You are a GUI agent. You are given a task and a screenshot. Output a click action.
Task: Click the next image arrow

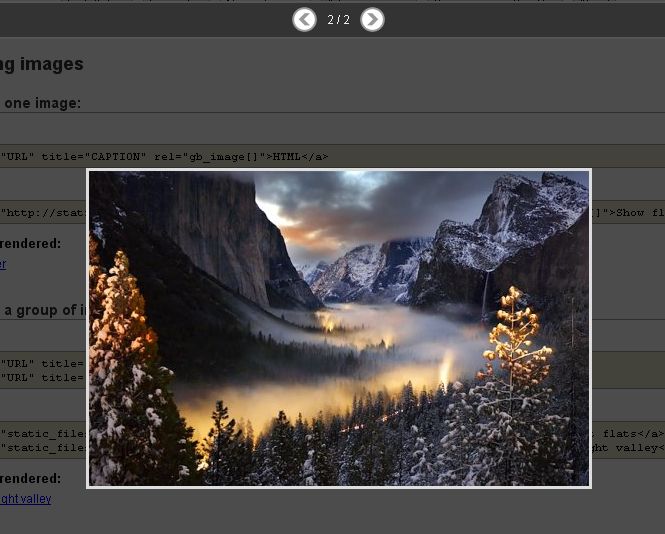click(x=372, y=20)
